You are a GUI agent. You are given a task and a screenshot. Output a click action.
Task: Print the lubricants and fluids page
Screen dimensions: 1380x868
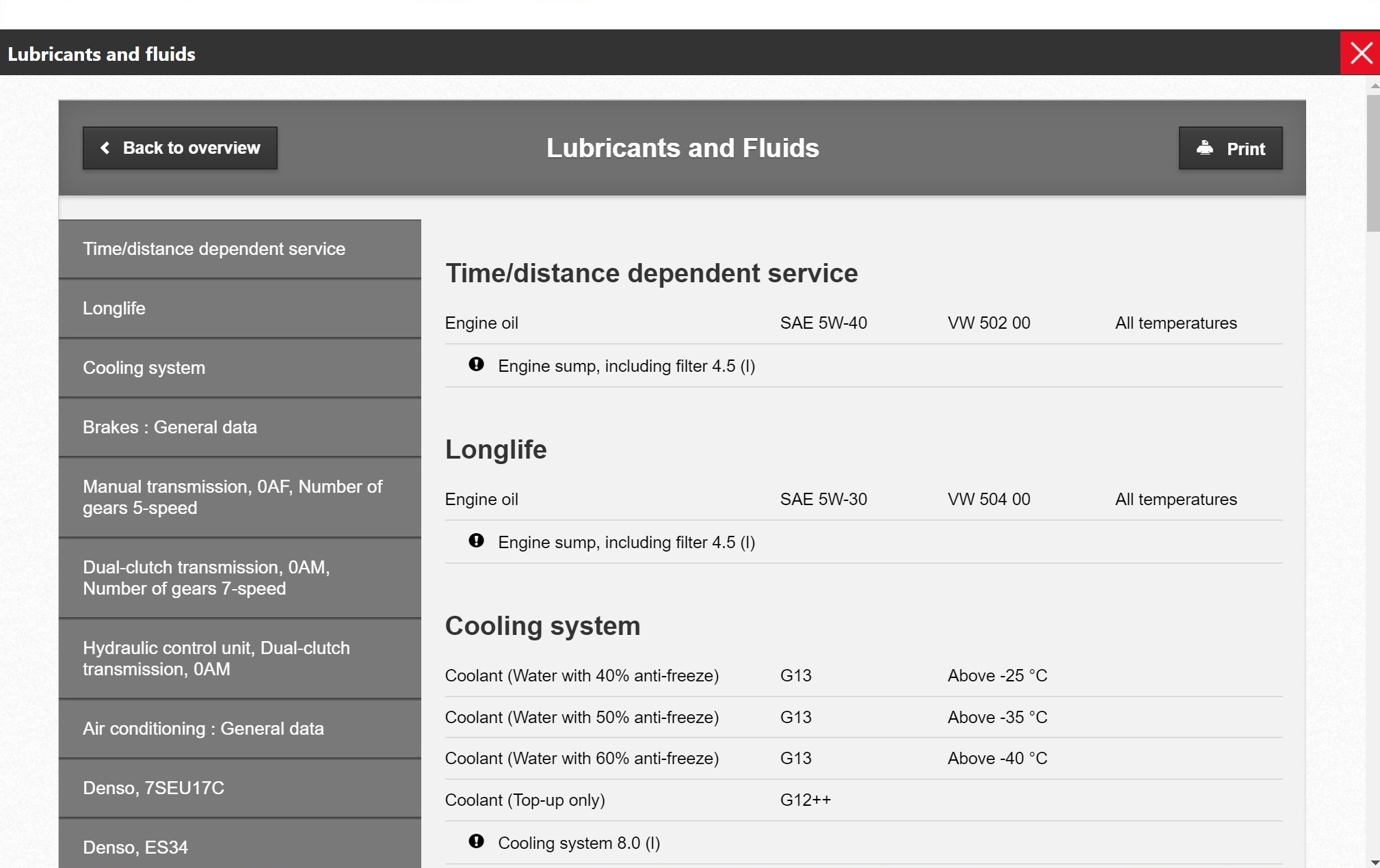[x=1230, y=148]
